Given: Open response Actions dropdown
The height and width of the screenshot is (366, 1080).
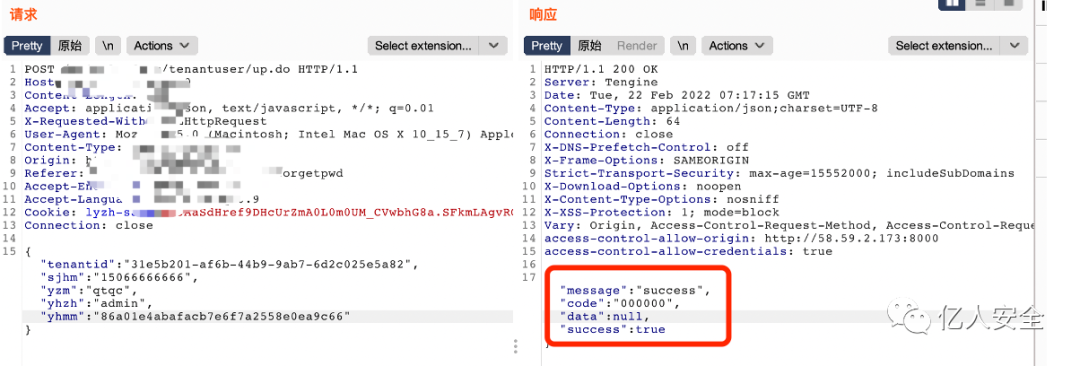Looking at the screenshot, I should click(x=737, y=45).
